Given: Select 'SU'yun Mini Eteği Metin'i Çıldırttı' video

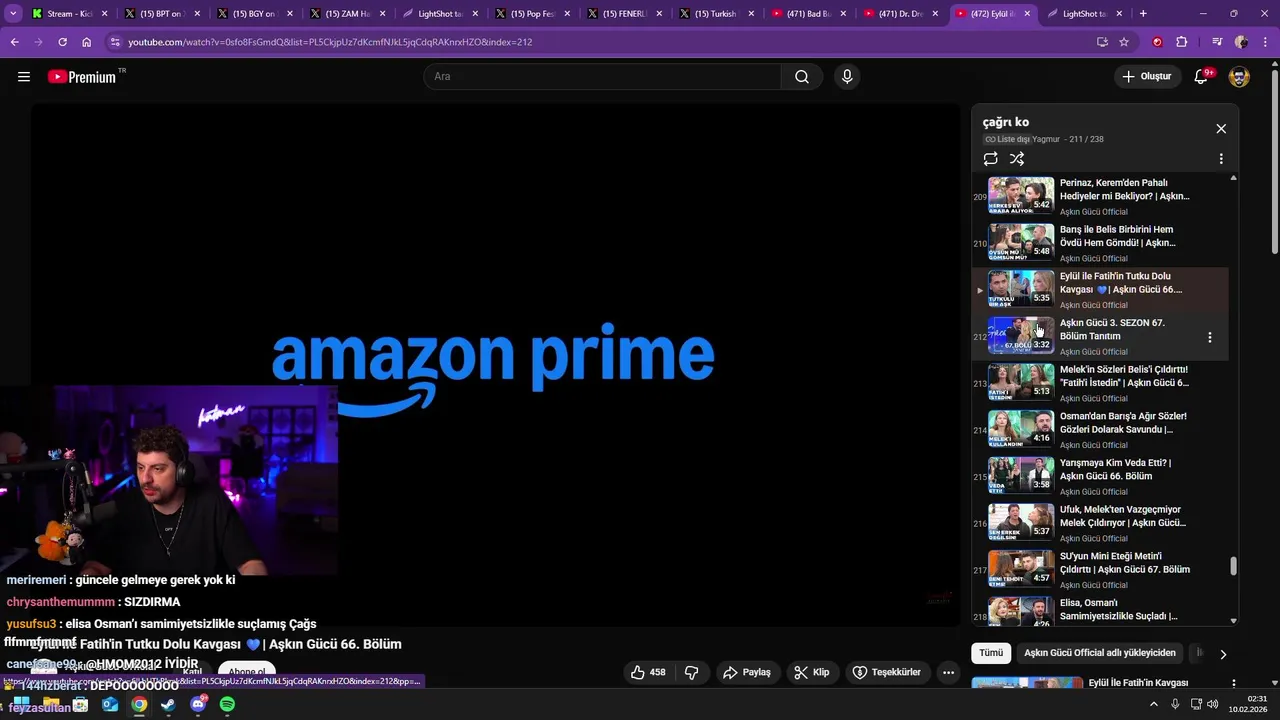Looking at the screenshot, I should 1100,571.
